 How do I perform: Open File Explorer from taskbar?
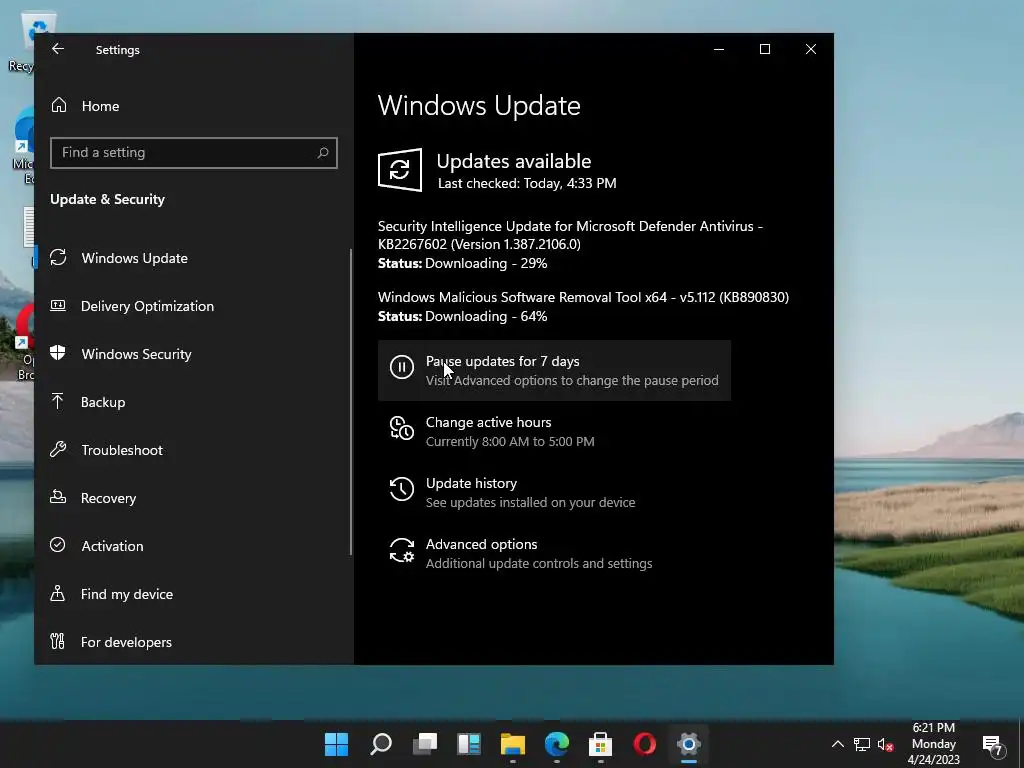[513, 744]
